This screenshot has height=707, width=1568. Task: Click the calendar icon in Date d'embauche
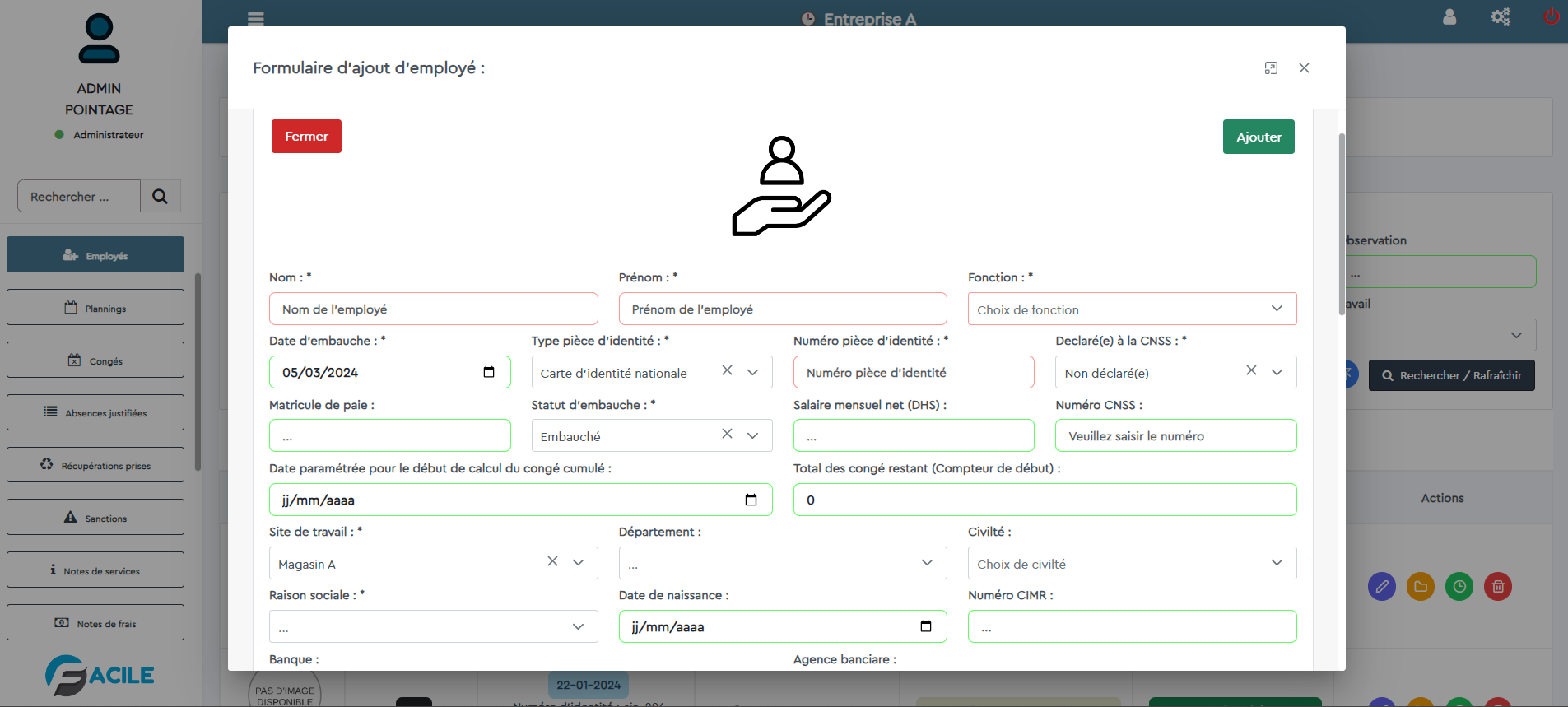[x=489, y=372]
